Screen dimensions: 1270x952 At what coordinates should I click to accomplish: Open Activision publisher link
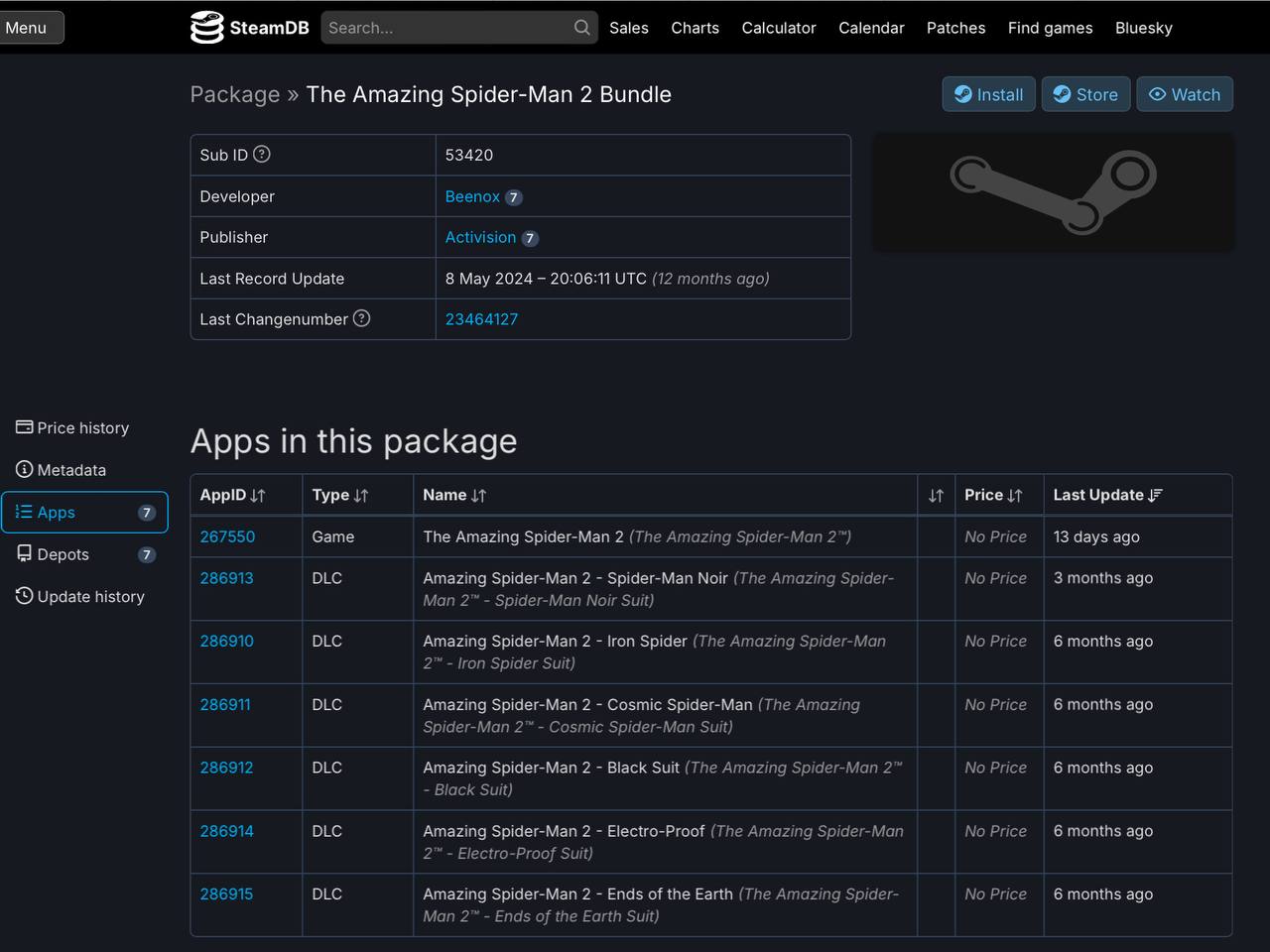[x=480, y=237]
